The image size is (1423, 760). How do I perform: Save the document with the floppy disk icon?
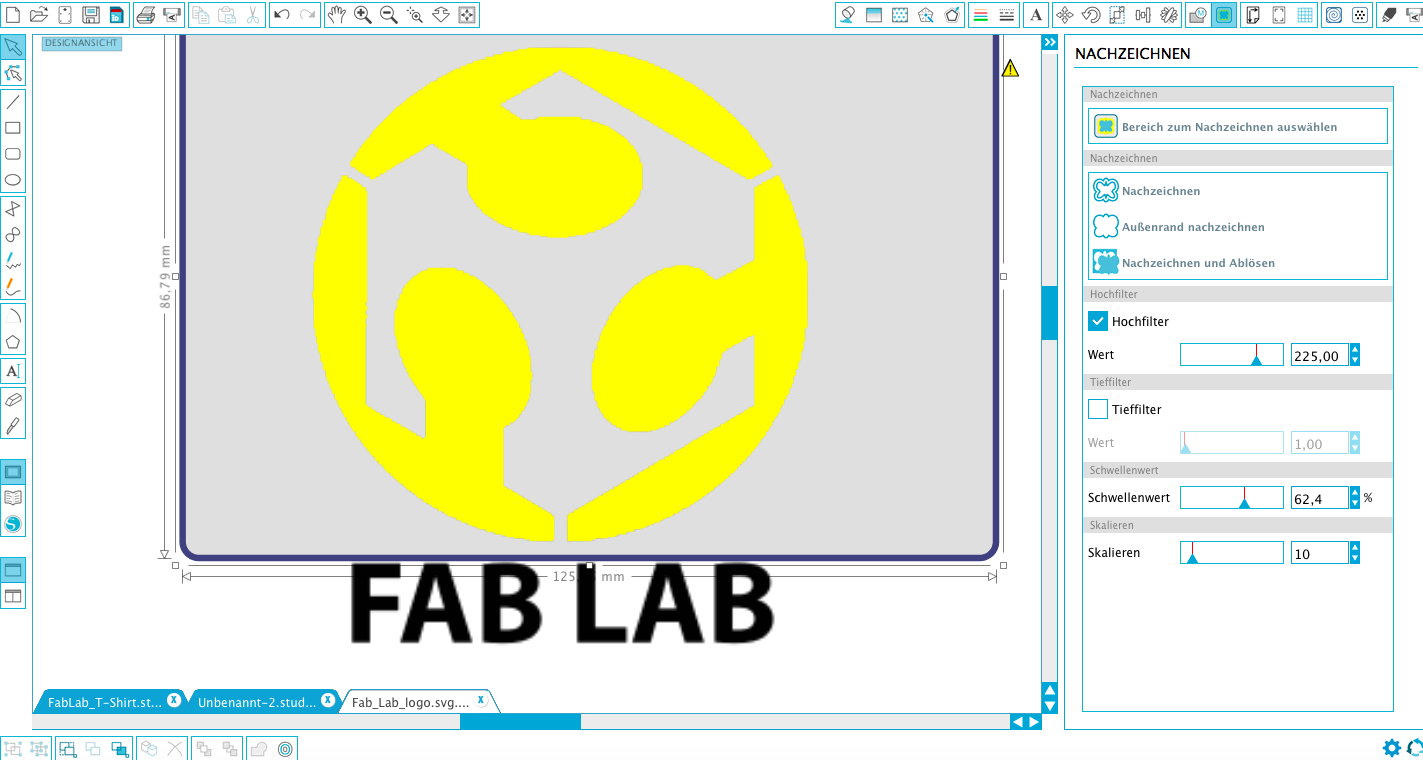[x=91, y=14]
